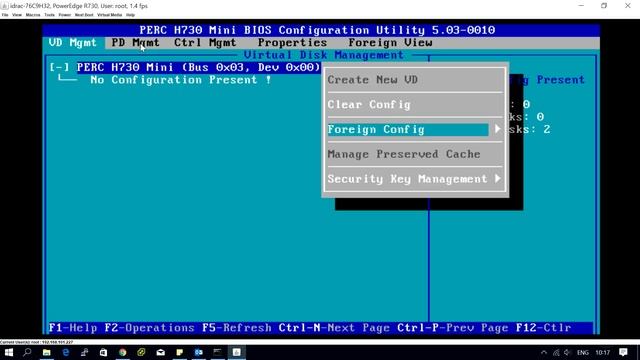Switch to the Properties tab

coord(292,43)
